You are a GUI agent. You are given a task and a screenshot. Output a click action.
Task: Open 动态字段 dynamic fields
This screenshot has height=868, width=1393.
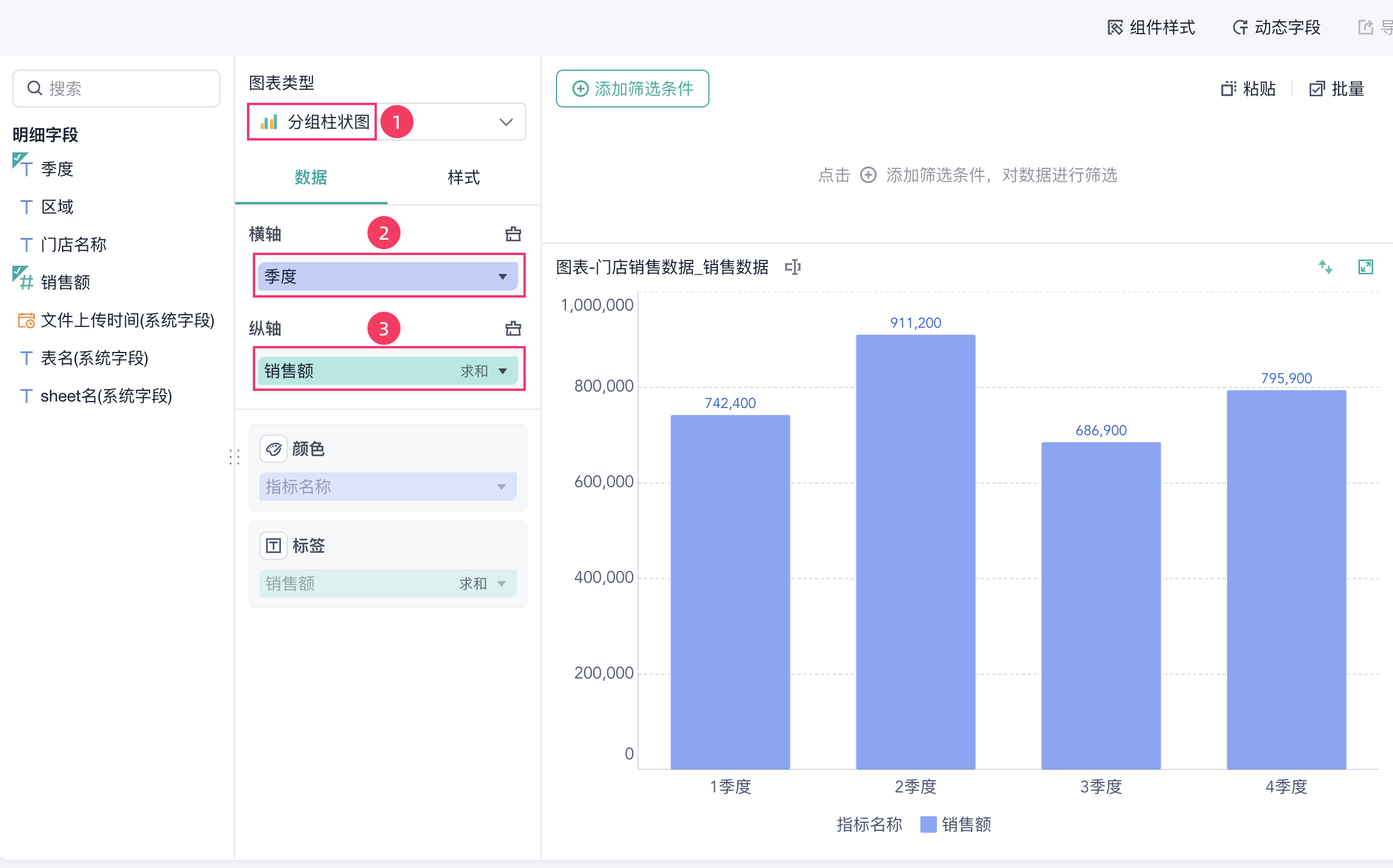pyautogui.click(x=1276, y=28)
